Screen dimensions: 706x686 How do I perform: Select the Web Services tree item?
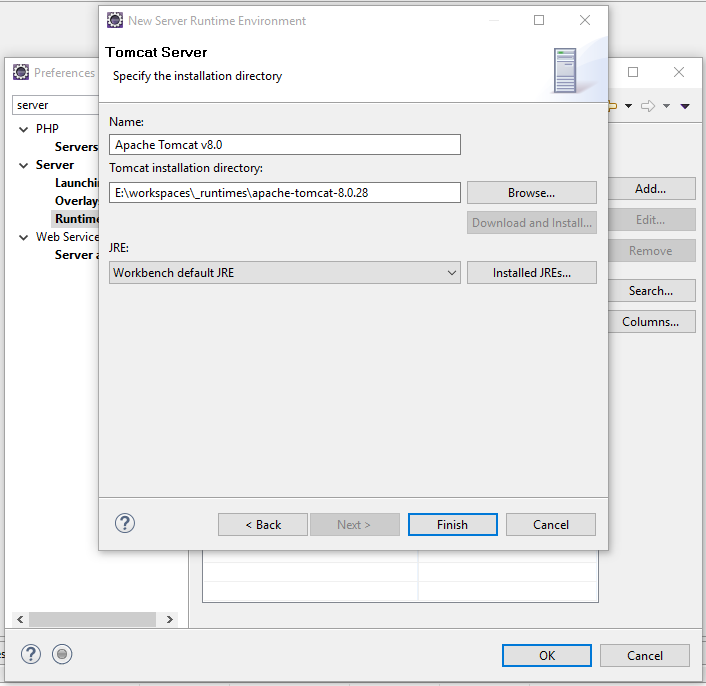(67, 237)
